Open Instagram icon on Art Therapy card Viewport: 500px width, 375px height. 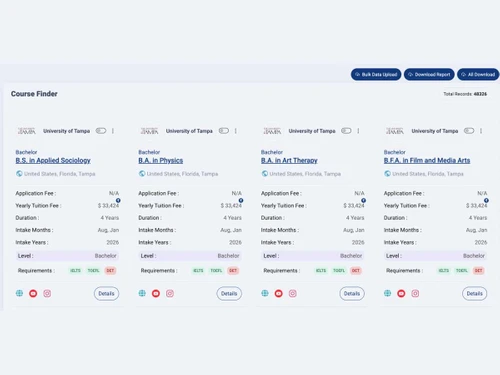292,293
